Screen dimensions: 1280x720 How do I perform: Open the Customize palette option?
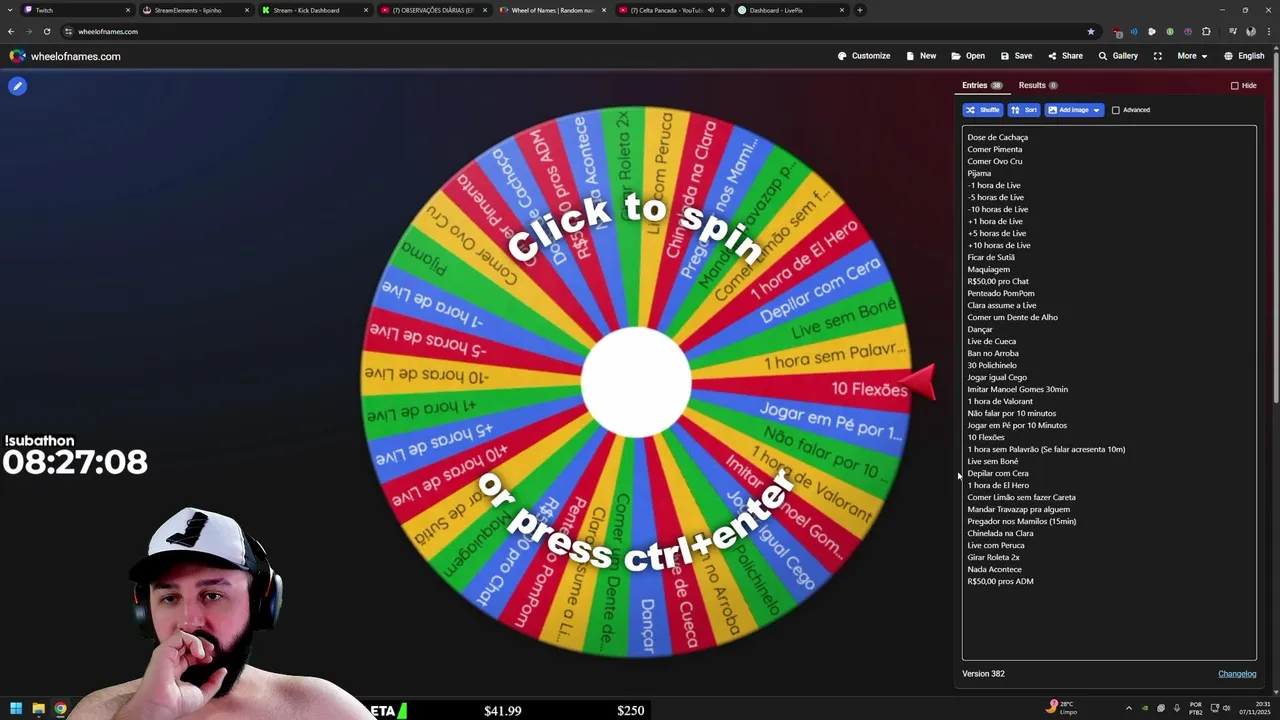[x=864, y=56]
